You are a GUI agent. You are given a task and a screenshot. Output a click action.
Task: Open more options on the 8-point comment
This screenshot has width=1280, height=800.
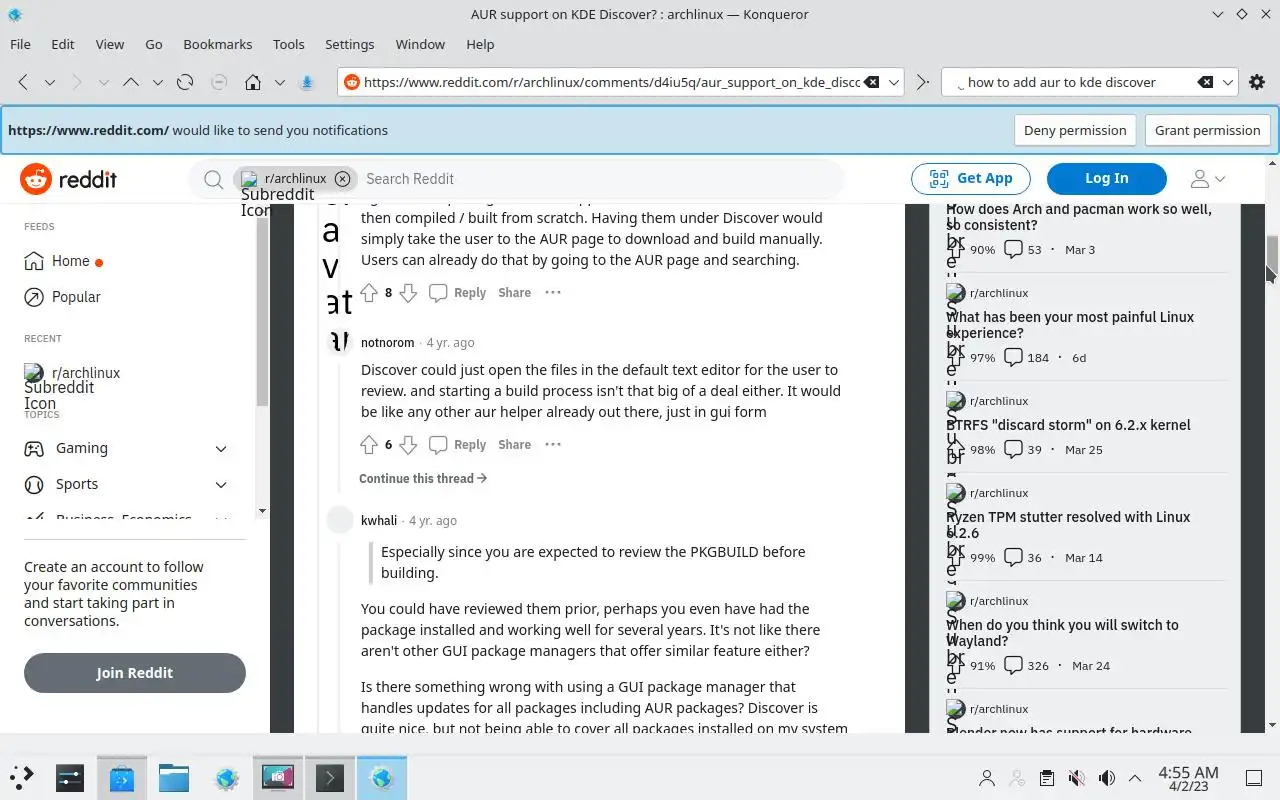click(553, 292)
